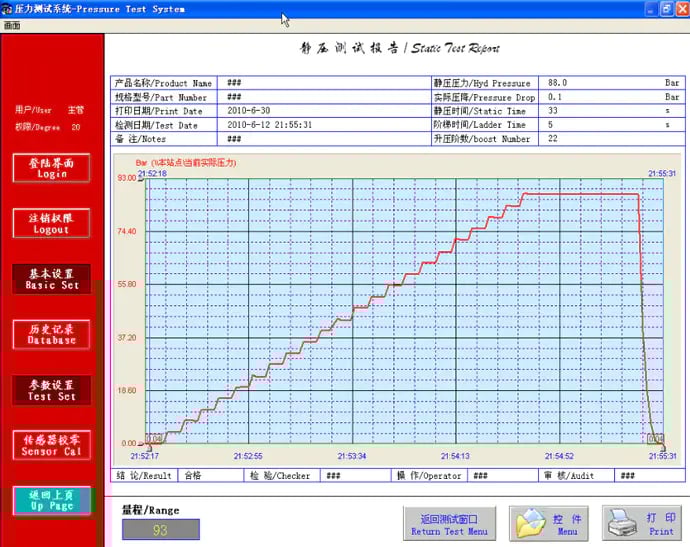The height and width of the screenshot is (547, 690).
Task: Click the Logout button
Action: [51, 224]
